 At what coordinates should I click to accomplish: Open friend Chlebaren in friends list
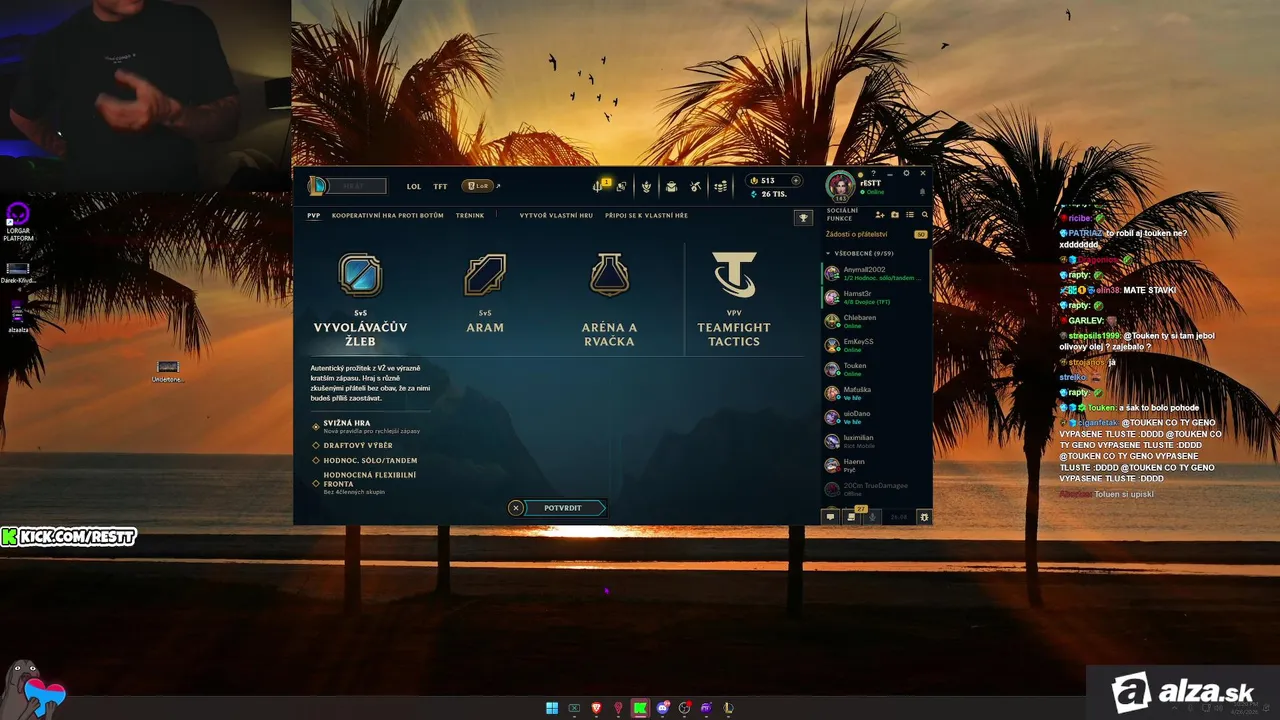click(876, 321)
